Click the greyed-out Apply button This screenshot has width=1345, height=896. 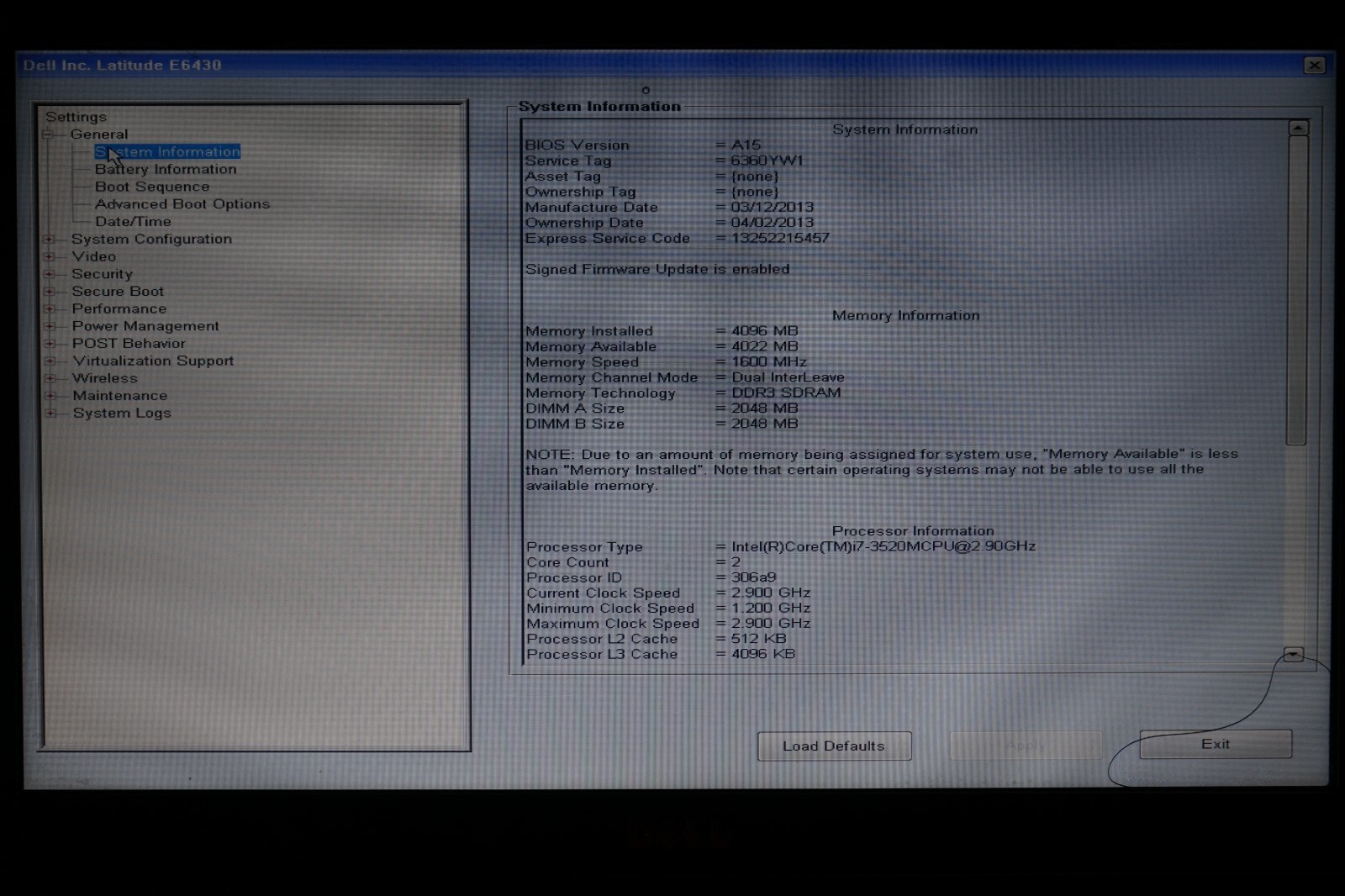(1026, 745)
